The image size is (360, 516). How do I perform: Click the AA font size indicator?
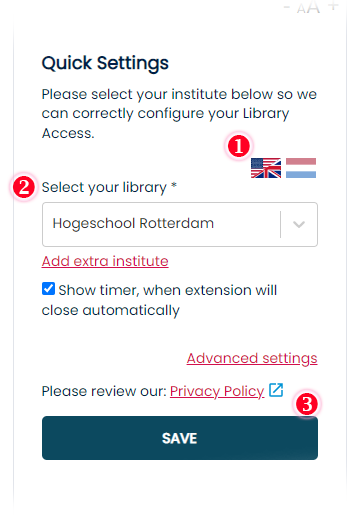(x=309, y=8)
